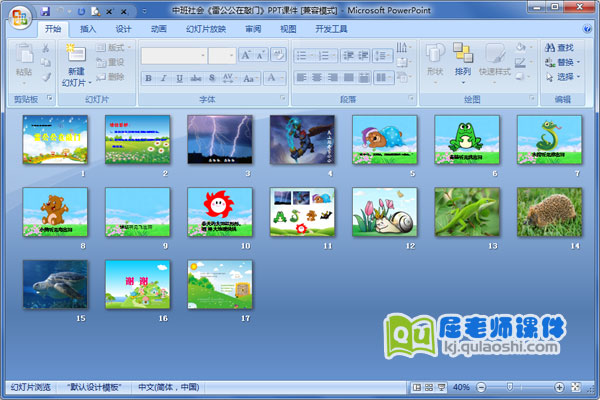Screen dimensions: 600x400
Task: Toggle text Shadow (S) formatting
Action: click(212, 78)
